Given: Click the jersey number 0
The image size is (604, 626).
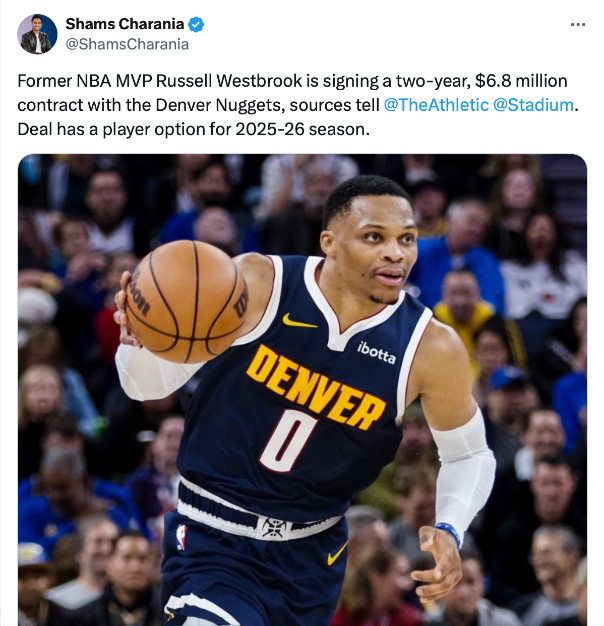Looking at the screenshot, I should 287,440.
